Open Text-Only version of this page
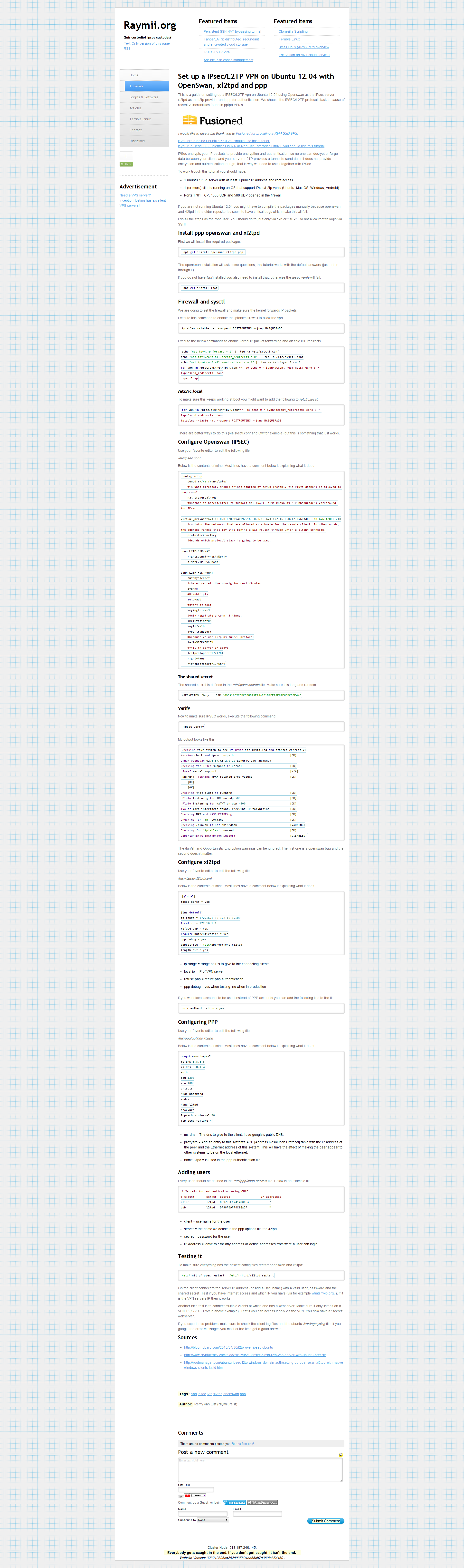The height and width of the screenshot is (1568, 464). pyautogui.click(x=147, y=43)
